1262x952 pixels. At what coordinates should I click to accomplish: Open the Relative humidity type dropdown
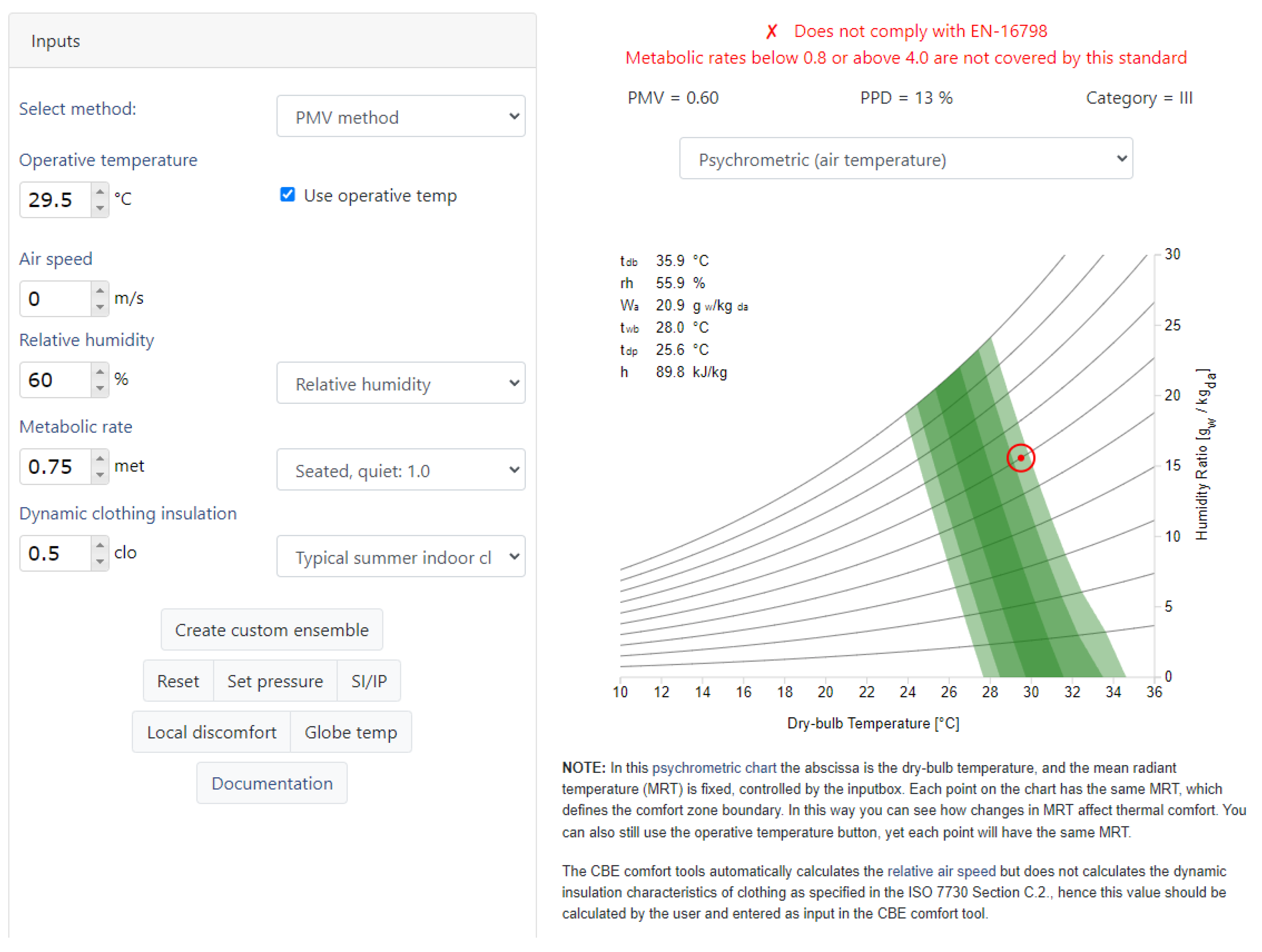pos(401,384)
